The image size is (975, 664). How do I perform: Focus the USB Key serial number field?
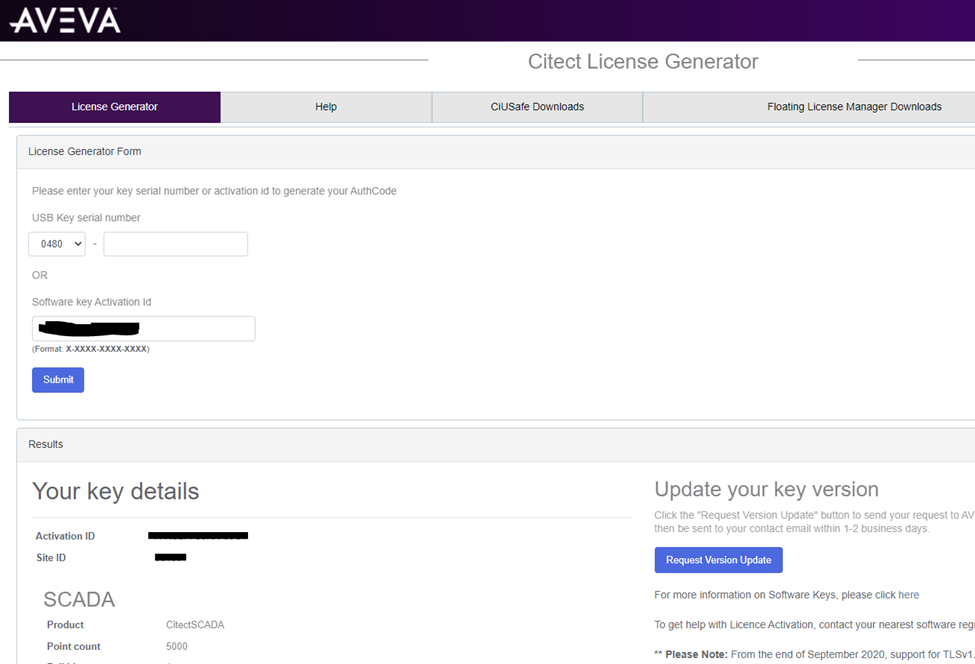click(x=175, y=244)
